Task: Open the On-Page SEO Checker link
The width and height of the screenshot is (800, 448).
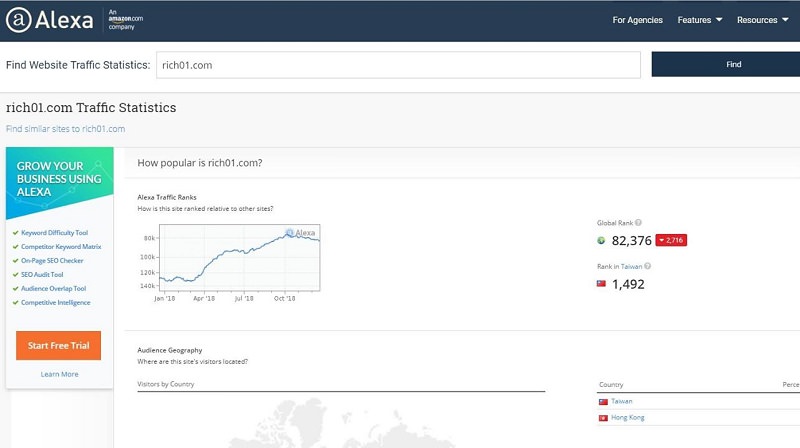Action: [x=52, y=260]
